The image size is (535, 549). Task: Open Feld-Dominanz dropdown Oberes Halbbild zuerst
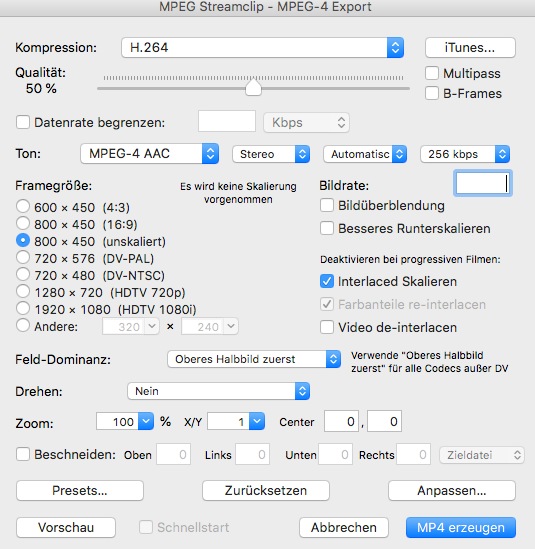pyautogui.click(x=254, y=359)
